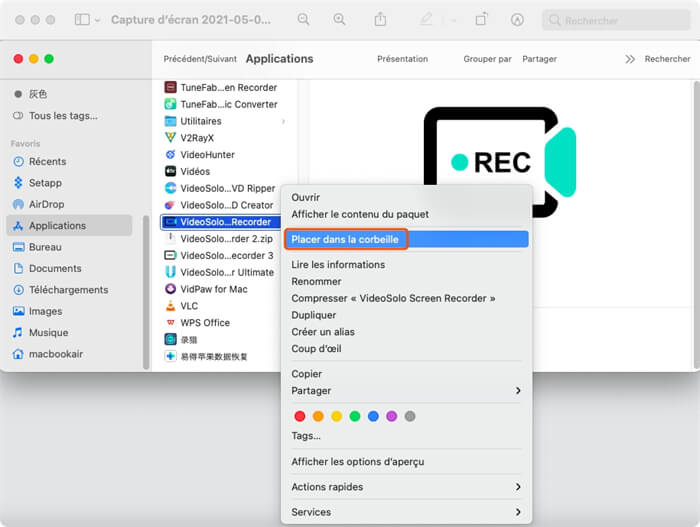Choose Créer un alias
Viewport: 700px width, 527px height.
pyautogui.click(x=406, y=332)
